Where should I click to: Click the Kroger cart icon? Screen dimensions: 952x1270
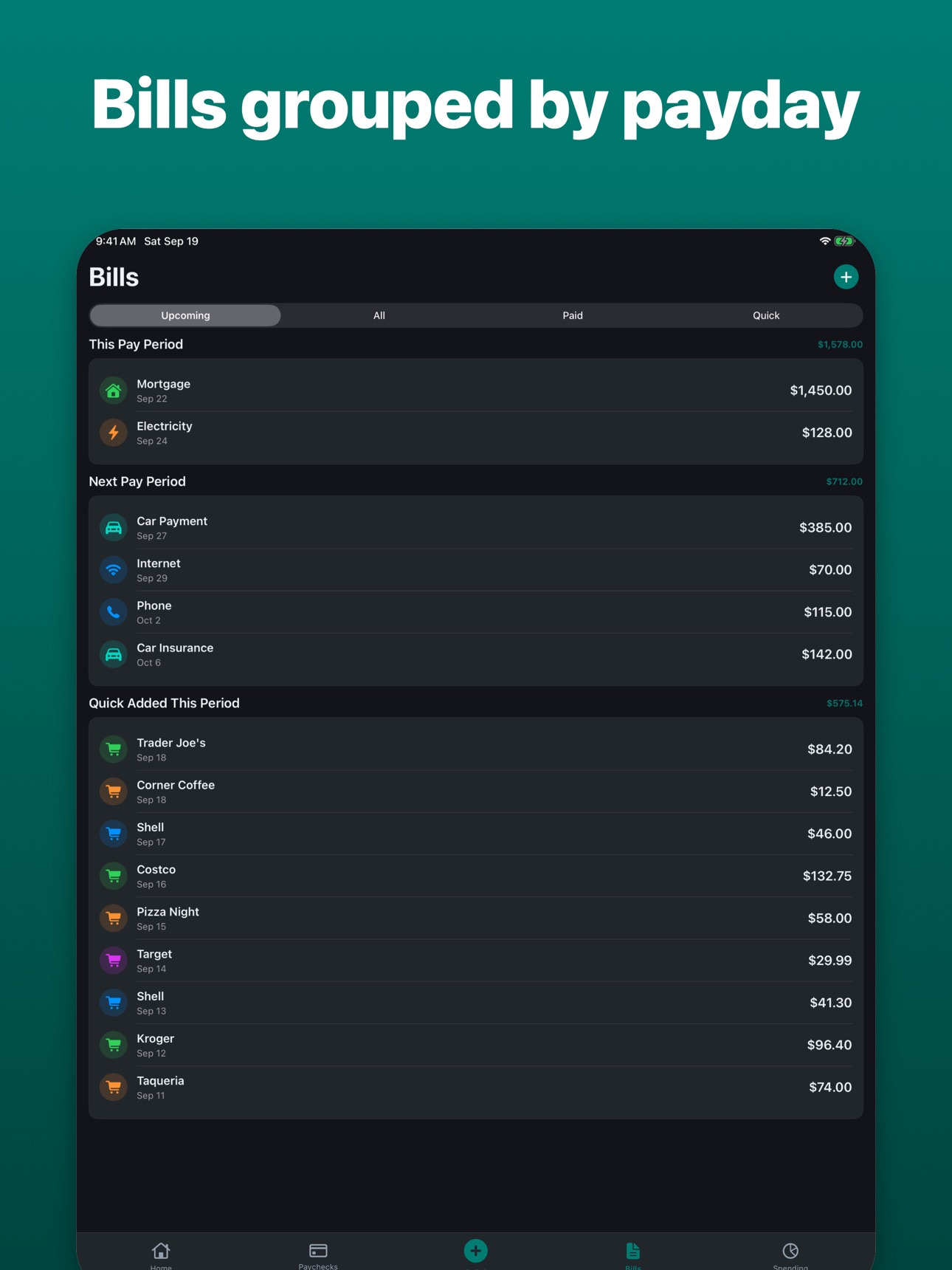coord(114,1045)
